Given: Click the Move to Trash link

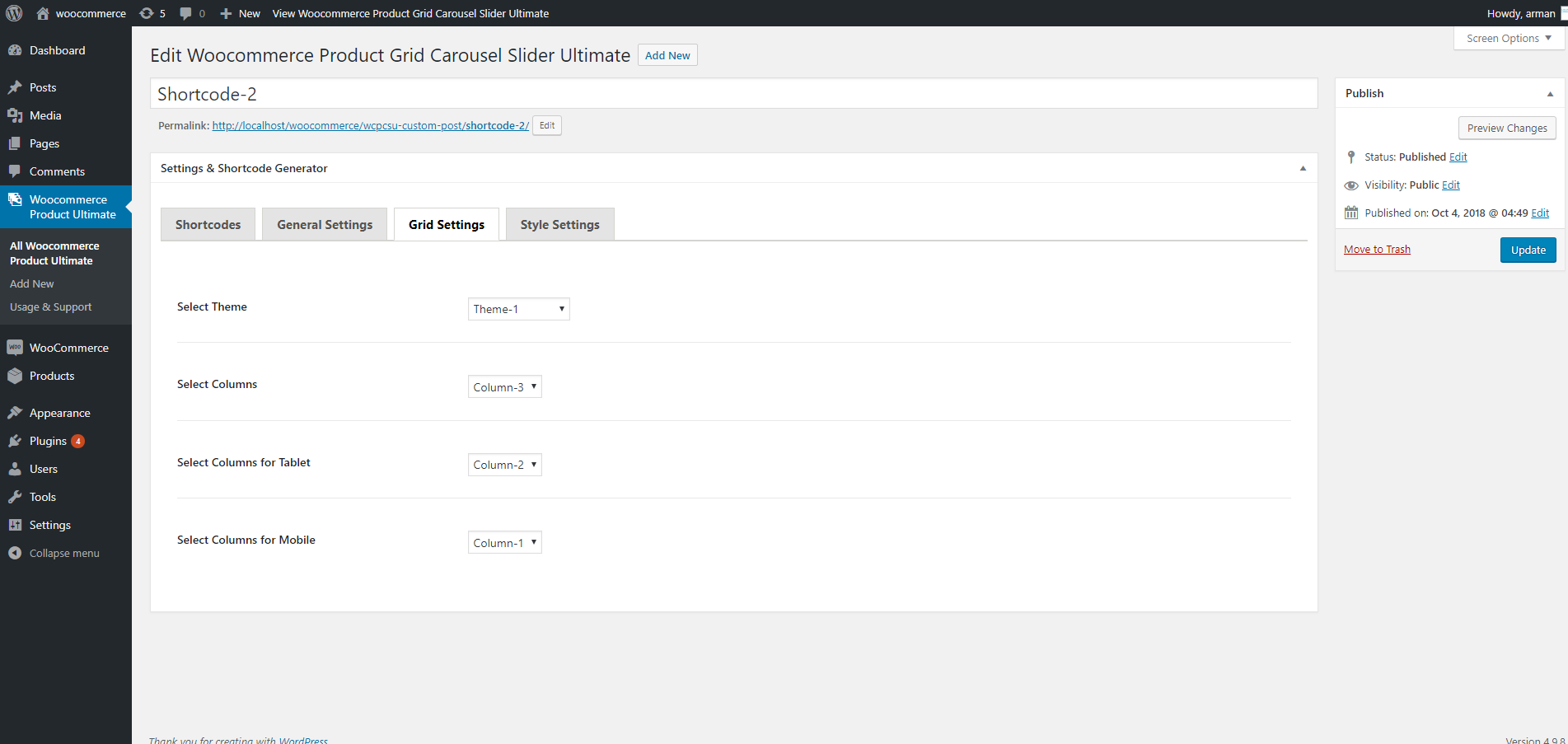Looking at the screenshot, I should pos(1377,250).
